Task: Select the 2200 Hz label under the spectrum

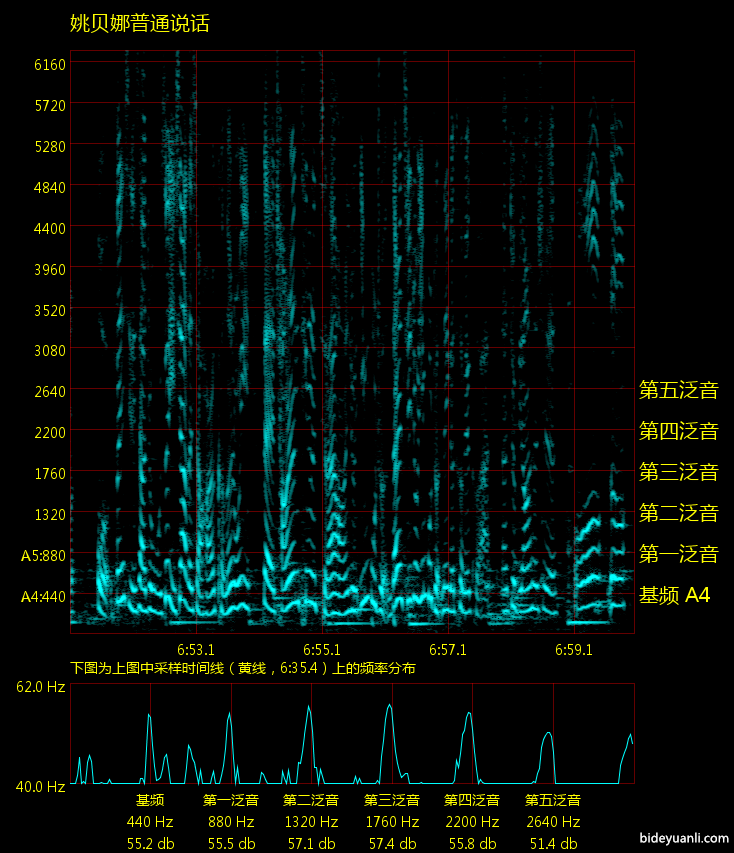Action: [x=472, y=822]
